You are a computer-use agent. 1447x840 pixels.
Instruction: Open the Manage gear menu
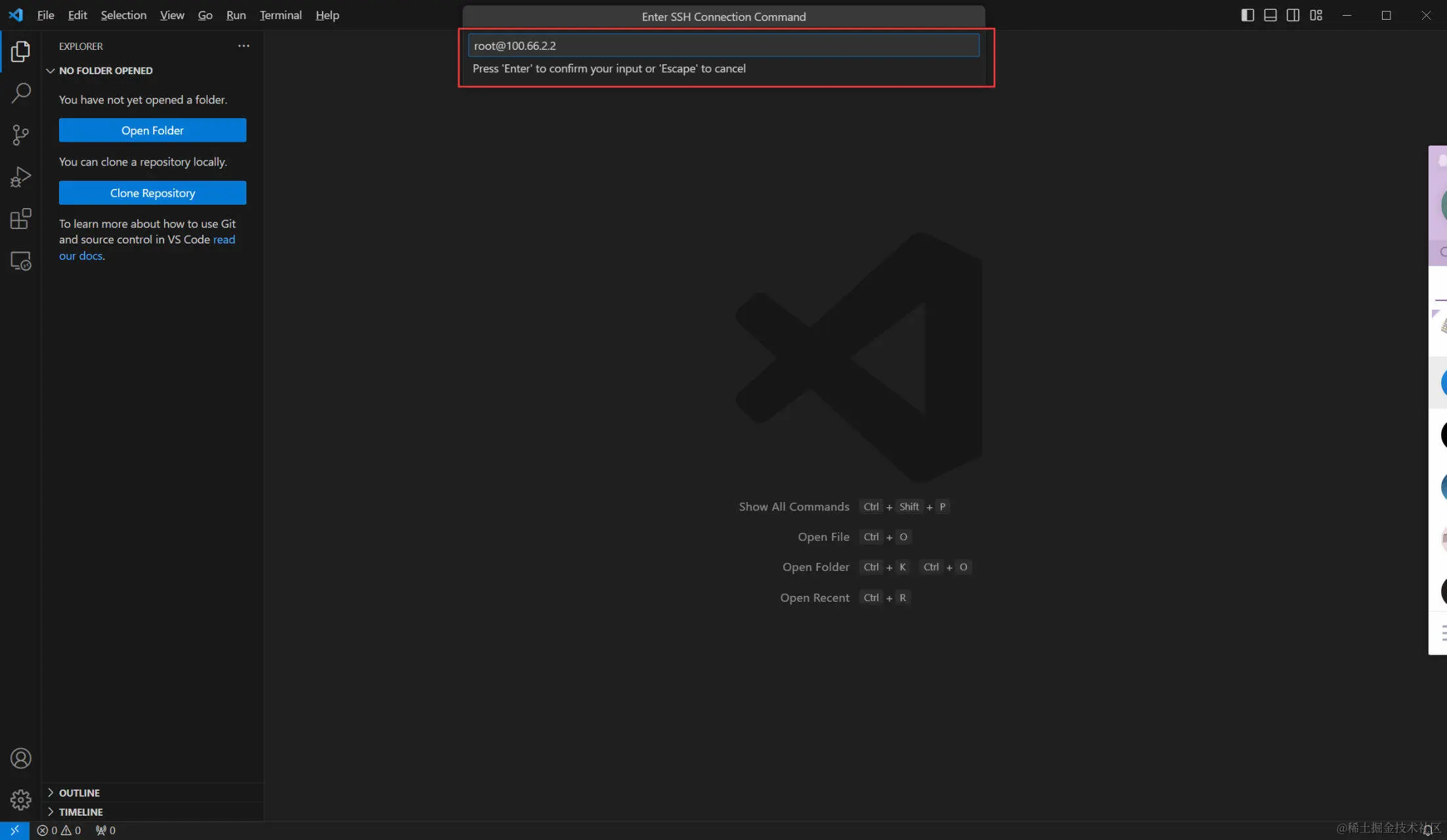tap(20, 799)
